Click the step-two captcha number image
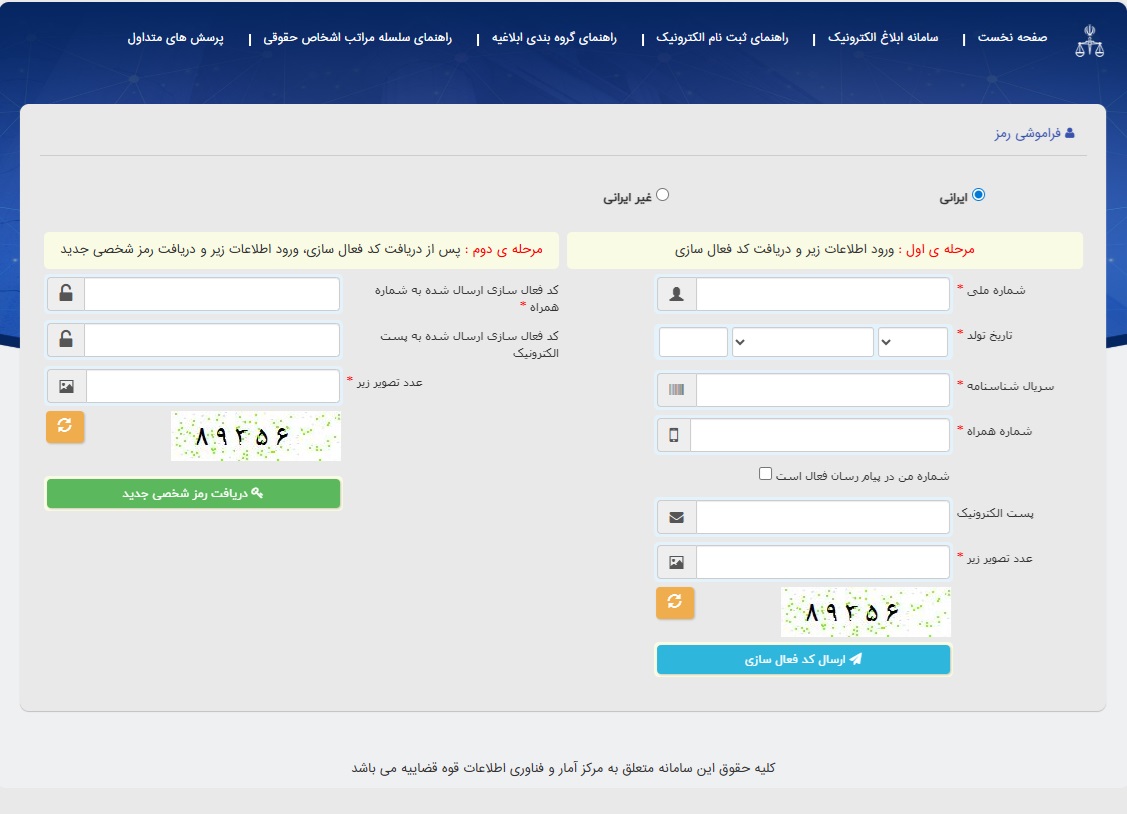 click(256, 436)
